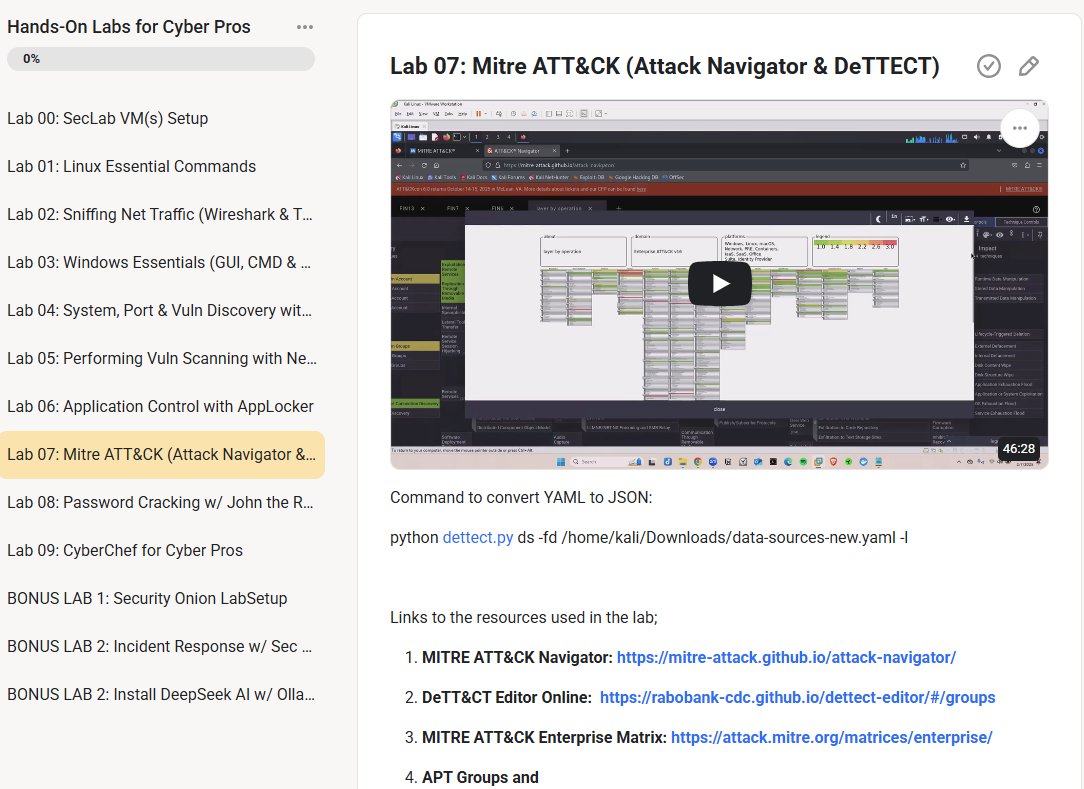Select BONUS LAB 2: Incident Response lesson
This screenshot has height=789, width=1084.
(160, 647)
